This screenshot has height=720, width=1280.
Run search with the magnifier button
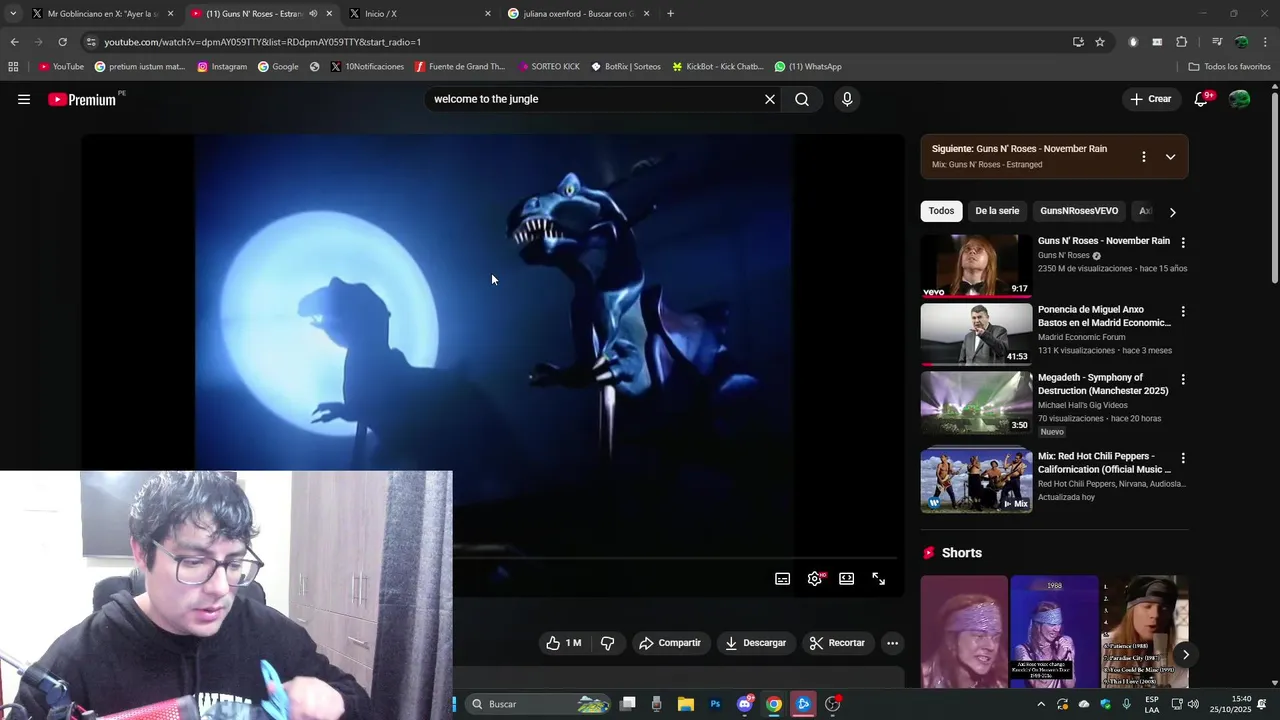[x=802, y=99]
